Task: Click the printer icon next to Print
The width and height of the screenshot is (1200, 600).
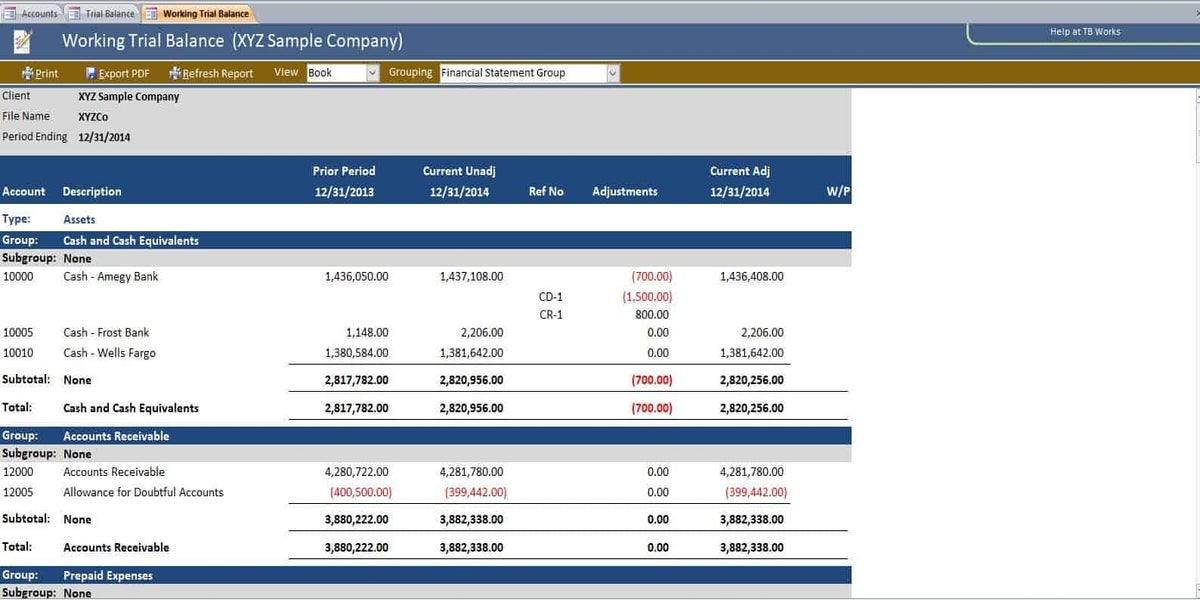Action: coord(28,73)
